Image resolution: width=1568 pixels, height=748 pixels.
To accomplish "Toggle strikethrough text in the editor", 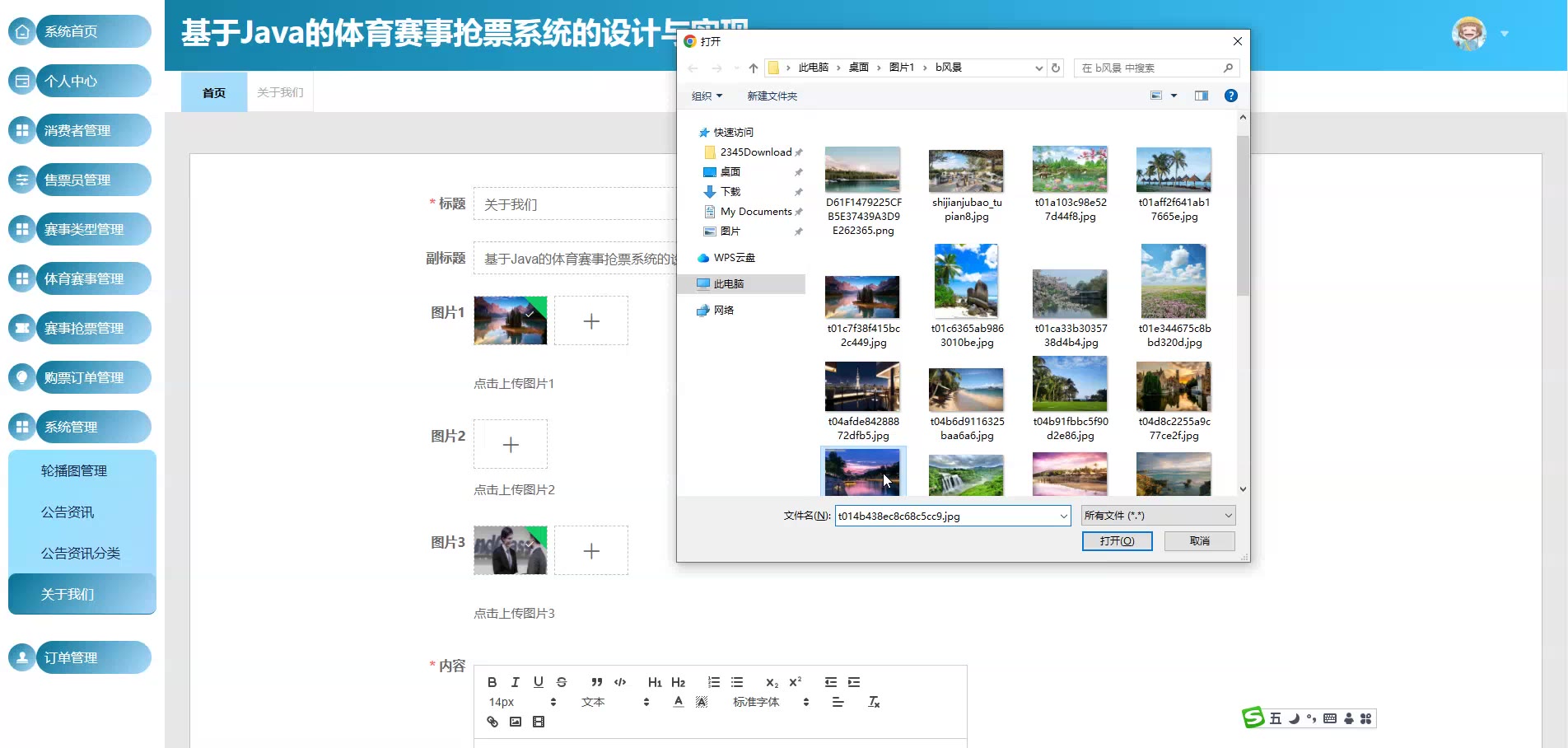I will 562,682.
